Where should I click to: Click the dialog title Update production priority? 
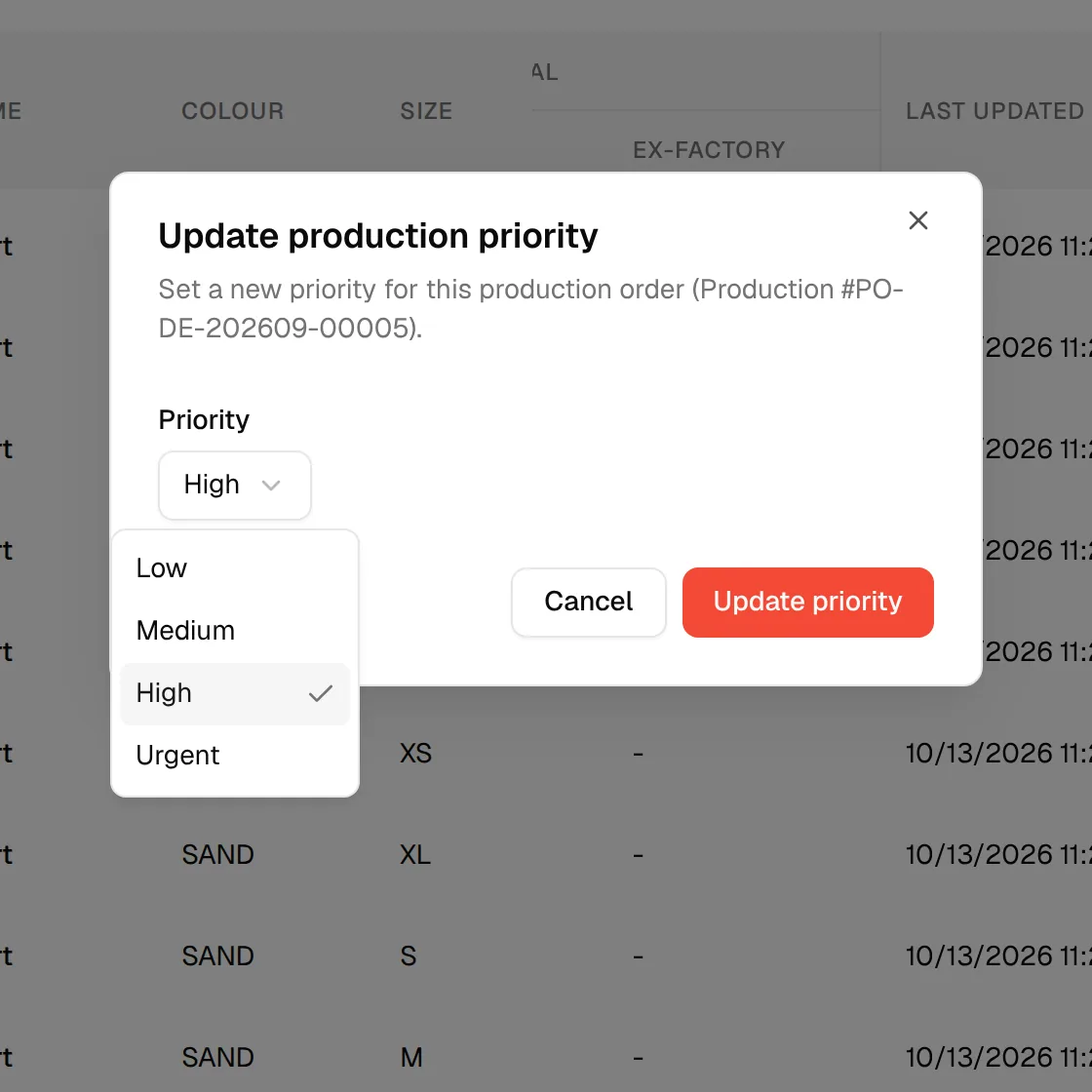(x=378, y=236)
